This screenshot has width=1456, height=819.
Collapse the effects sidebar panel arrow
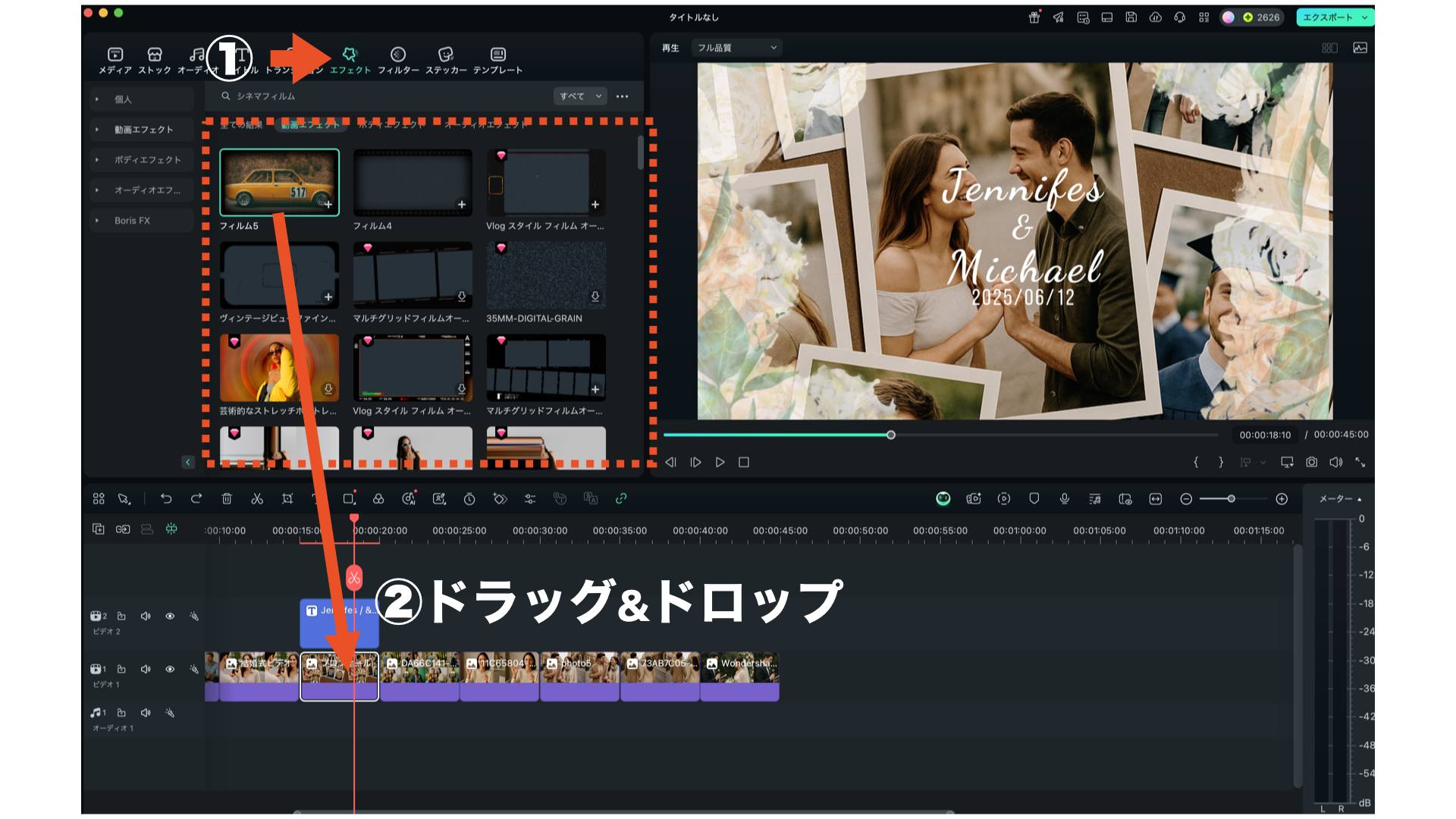coord(188,462)
